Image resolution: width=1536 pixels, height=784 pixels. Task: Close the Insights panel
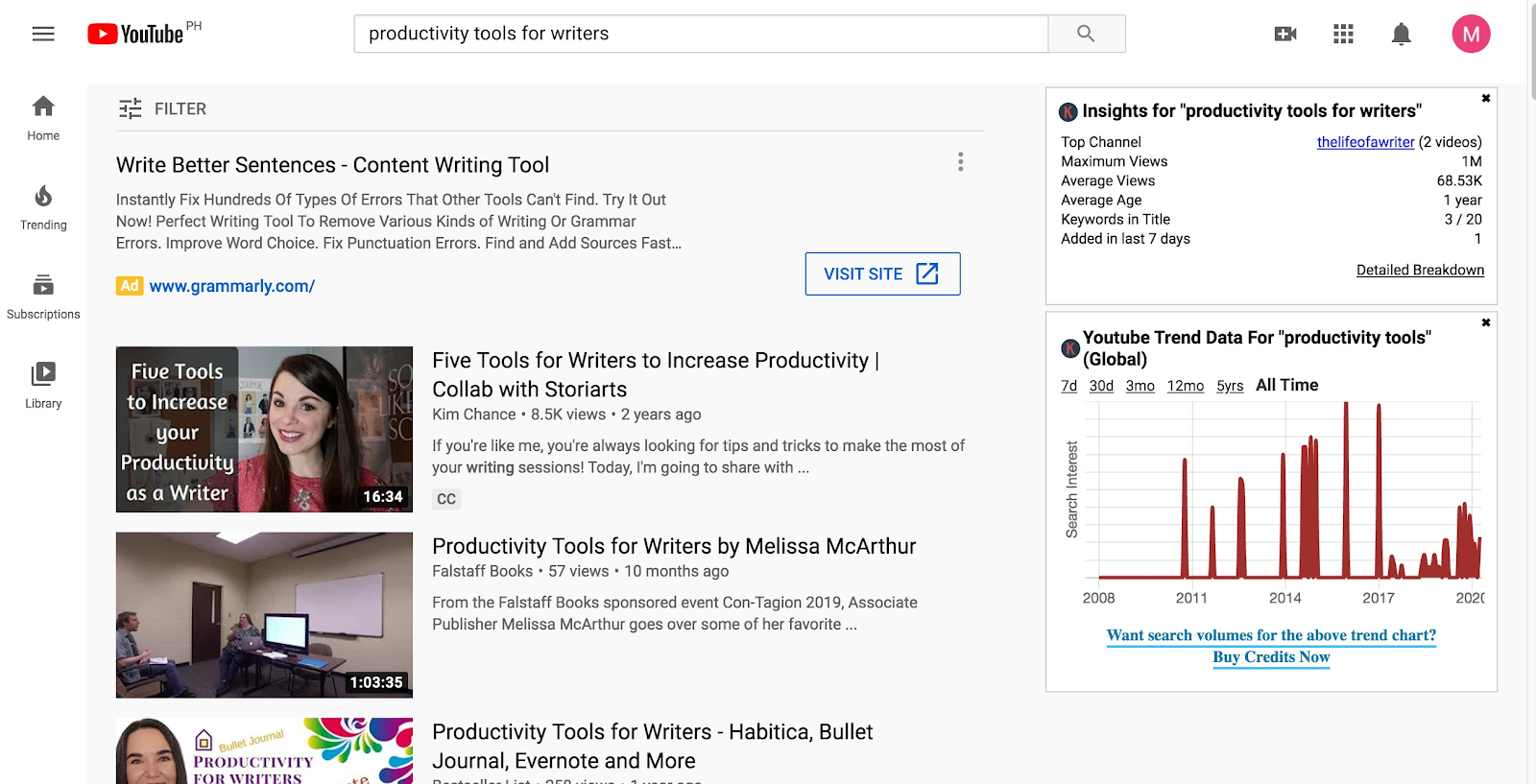tap(1486, 98)
